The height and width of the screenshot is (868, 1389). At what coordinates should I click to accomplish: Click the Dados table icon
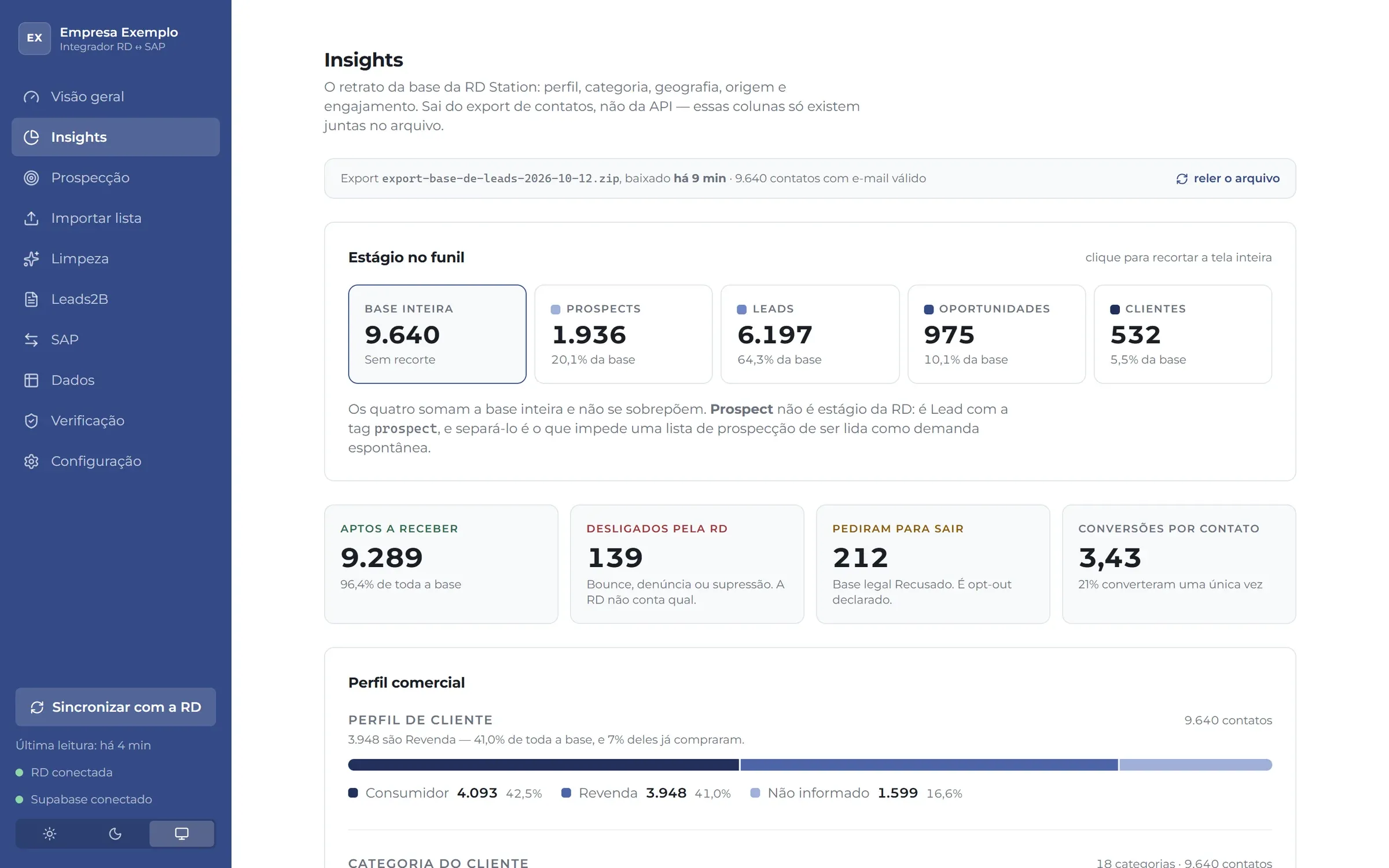pyautogui.click(x=31, y=380)
